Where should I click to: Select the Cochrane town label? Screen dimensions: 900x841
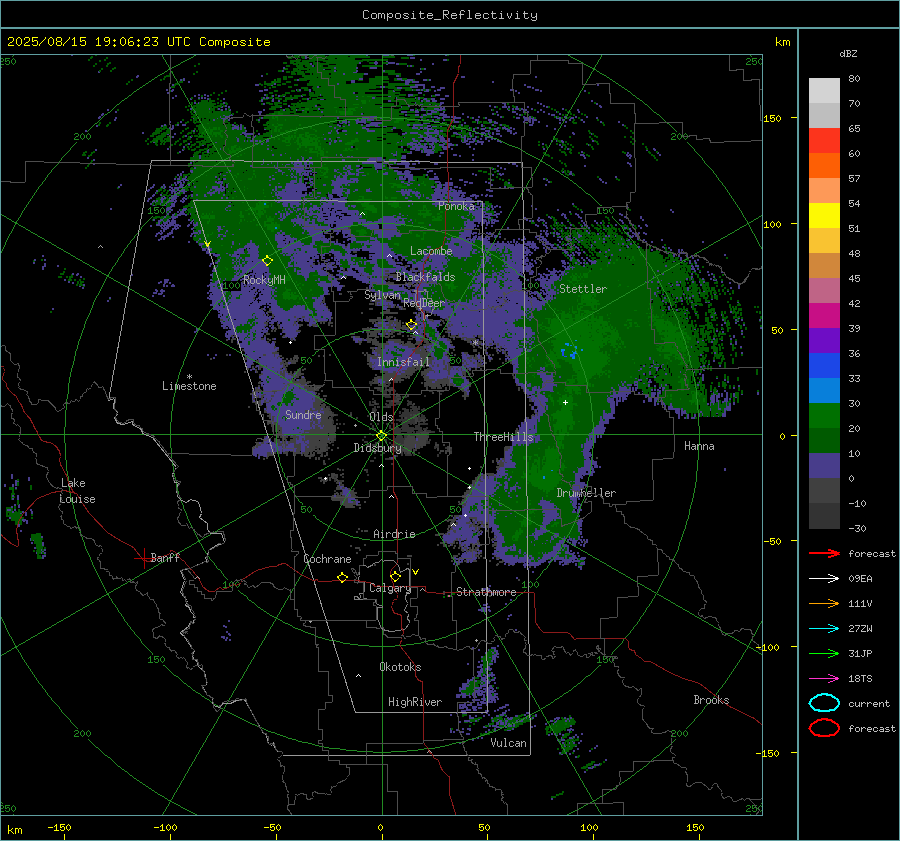[327, 559]
